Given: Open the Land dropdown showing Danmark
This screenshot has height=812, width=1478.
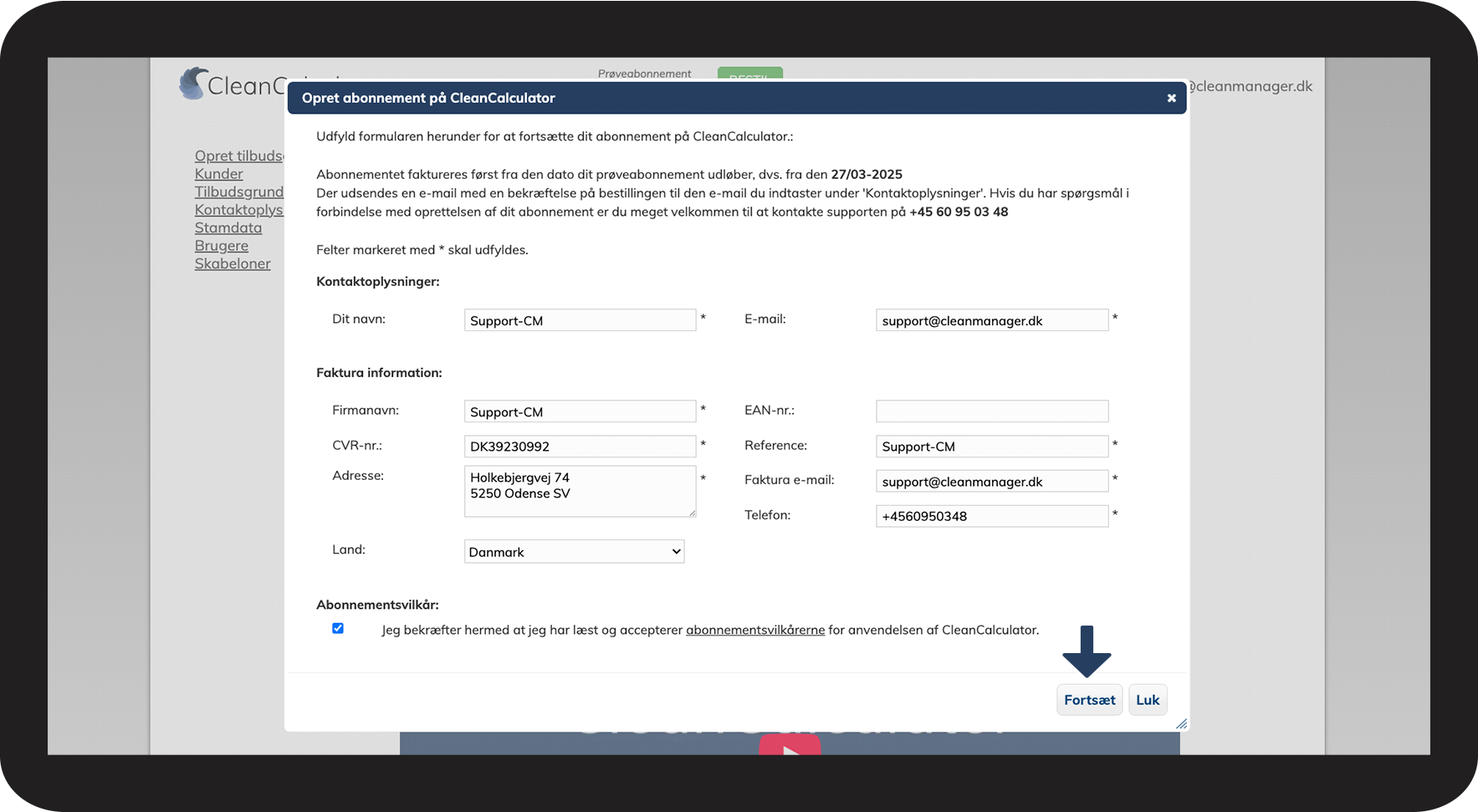Looking at the screenshot, I should click(575, 551).
